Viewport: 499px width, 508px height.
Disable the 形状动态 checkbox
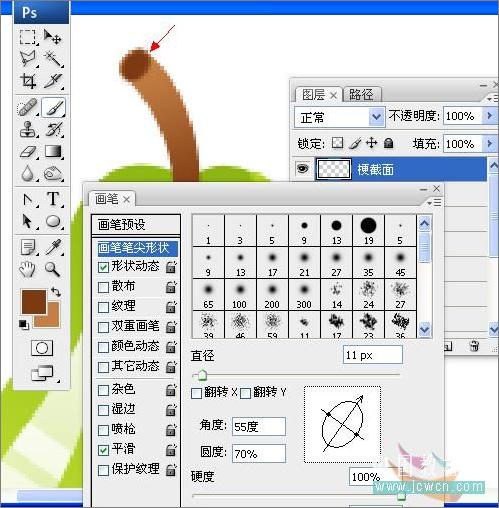(x=103, y=267)
